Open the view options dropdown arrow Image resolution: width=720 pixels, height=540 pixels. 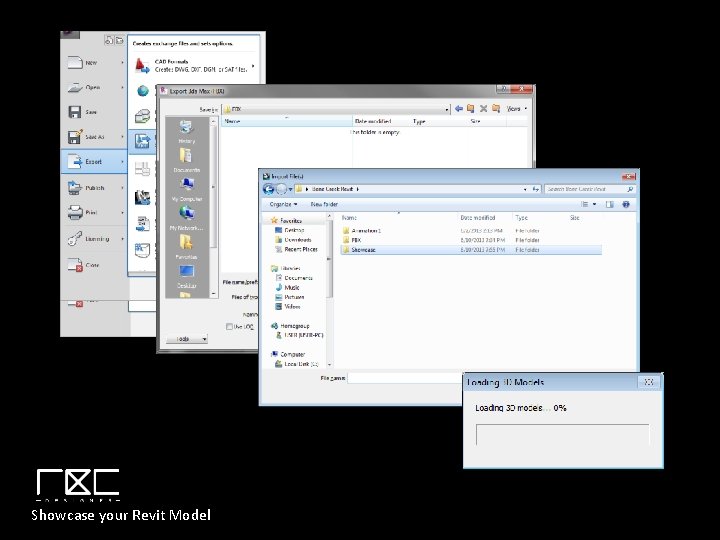pos(595,204)
